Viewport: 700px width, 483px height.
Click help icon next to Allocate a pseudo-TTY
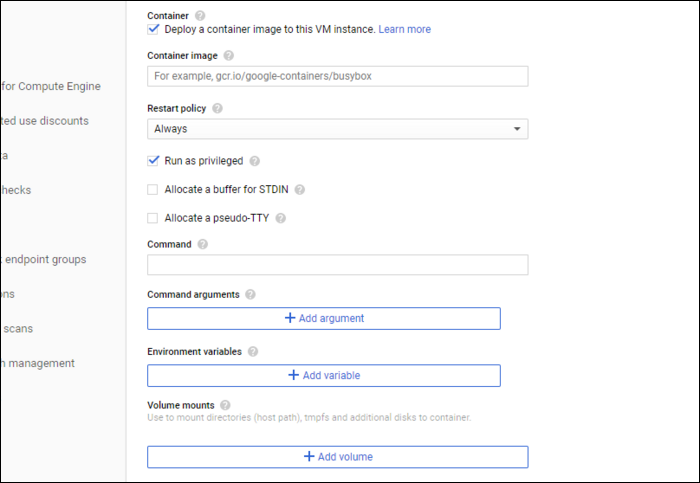tap(281, 218)
